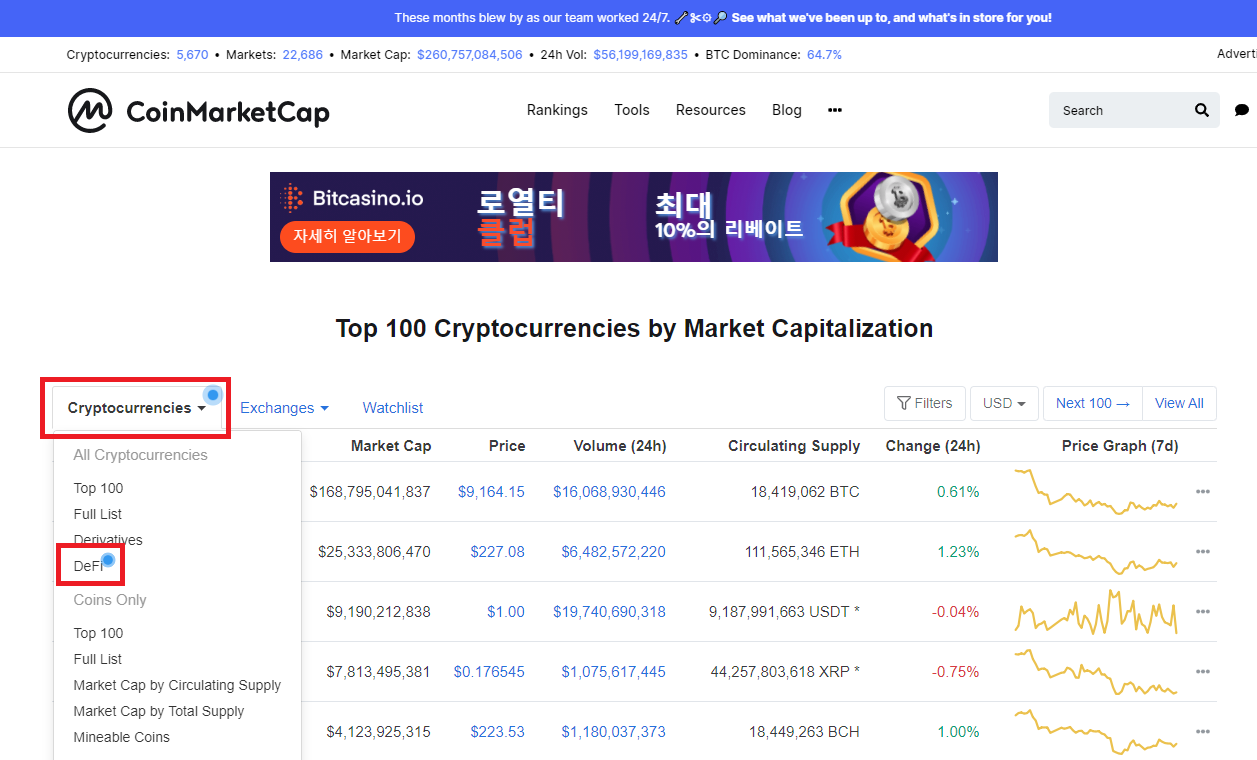Click volume $16,068,930,446
The height and width of the screenshot is (760, 1257).
[609, 492]
